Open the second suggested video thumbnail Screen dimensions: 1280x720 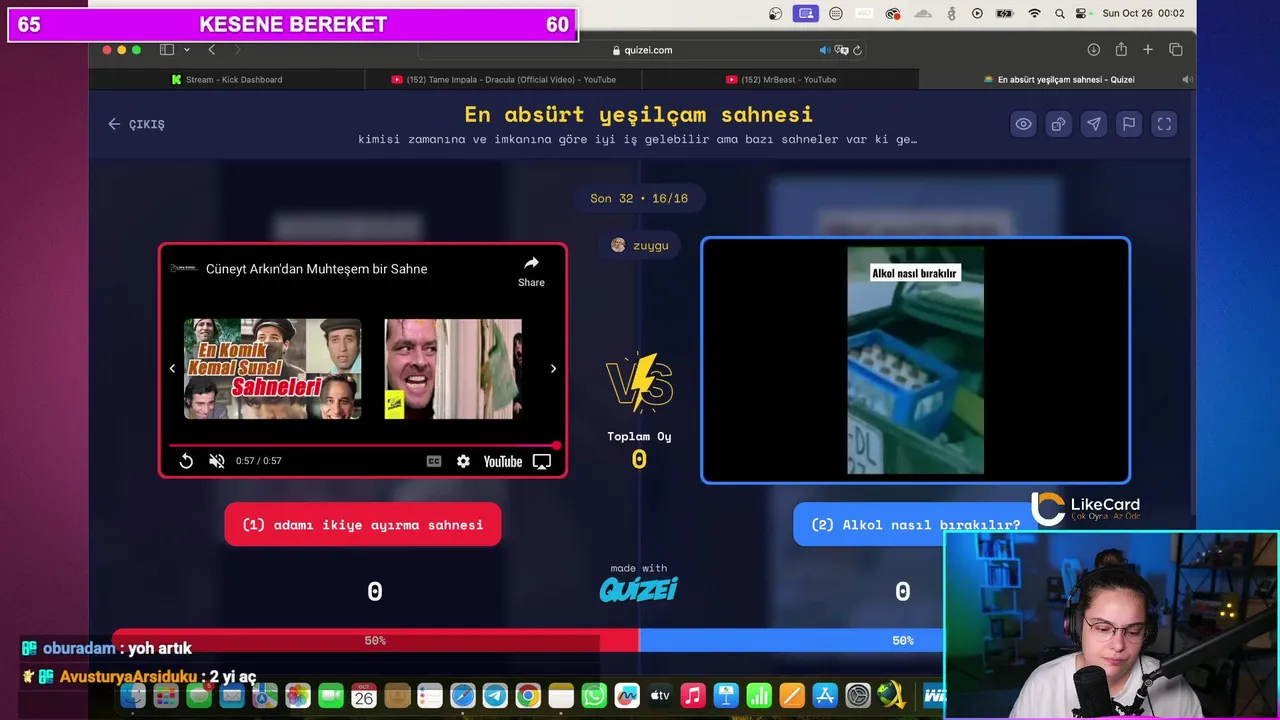453,369
